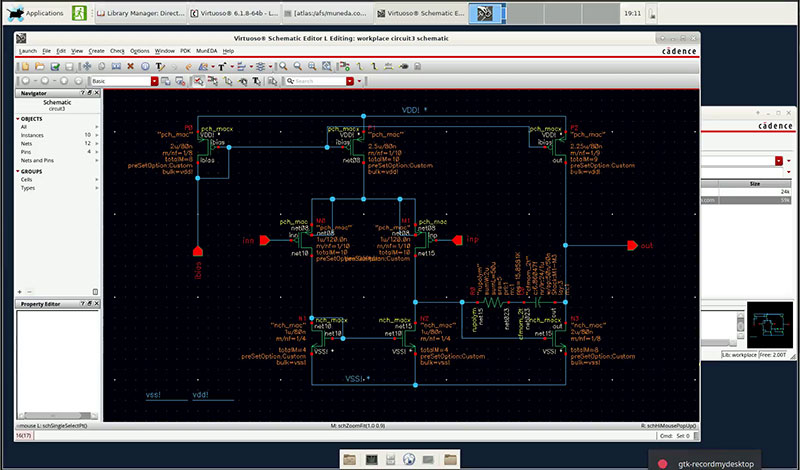Image resolution: width=800 pixels, height=470 pixels.
Task: Click the Create wire name T icon
Action: point(222,66)
